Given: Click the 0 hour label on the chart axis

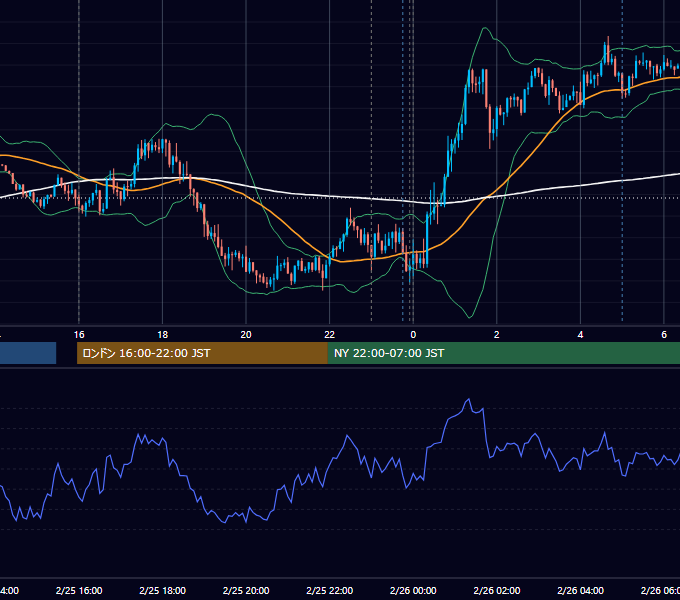Looking at the screenshot, I should pyautogui.click(x=413, y=335).
